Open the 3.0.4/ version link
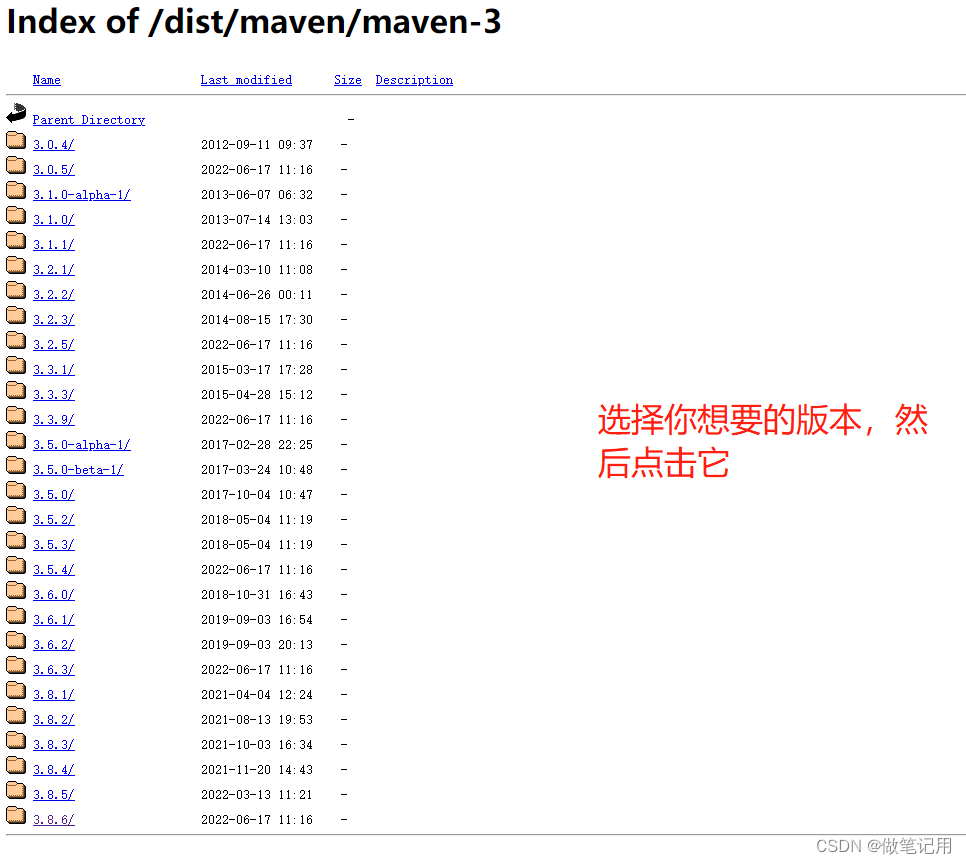966x864 pixels. [x=54, y=145]
